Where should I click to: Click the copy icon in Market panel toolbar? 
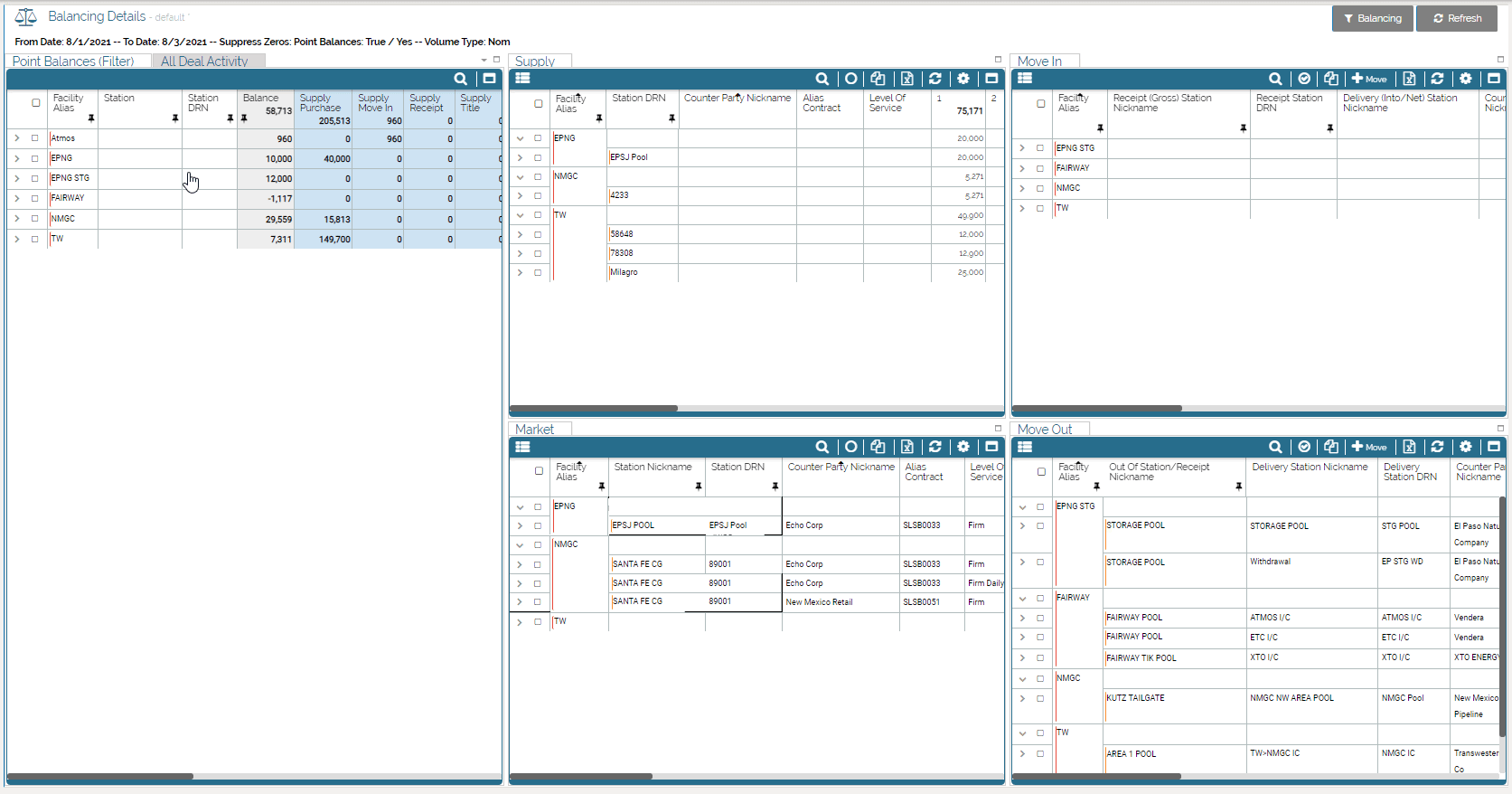(878, 447)
